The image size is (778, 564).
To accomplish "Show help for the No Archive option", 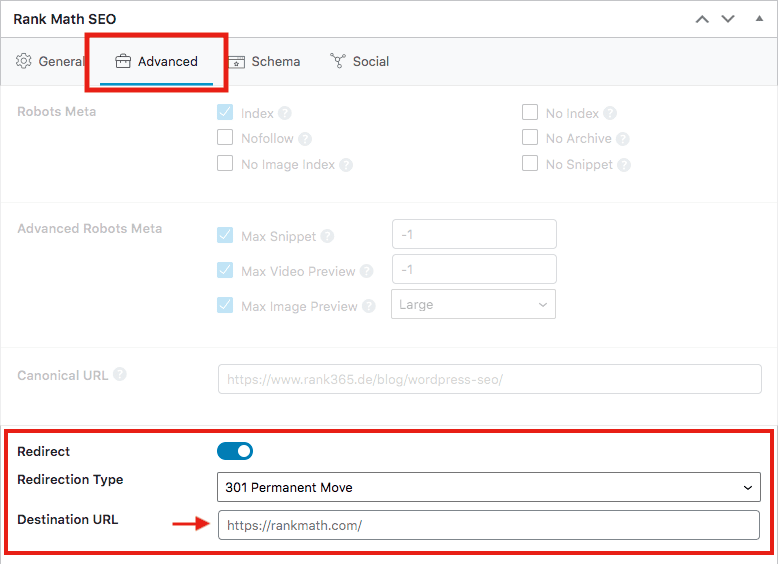I will pyautogui.click(x=623, y=139).
